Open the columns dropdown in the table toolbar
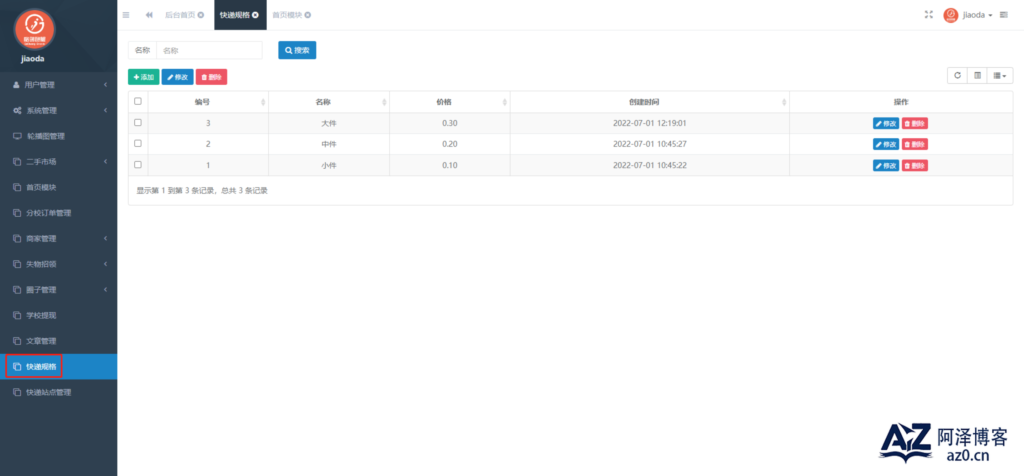Viewport: 1024px width, 476px height. (1000, 75)
